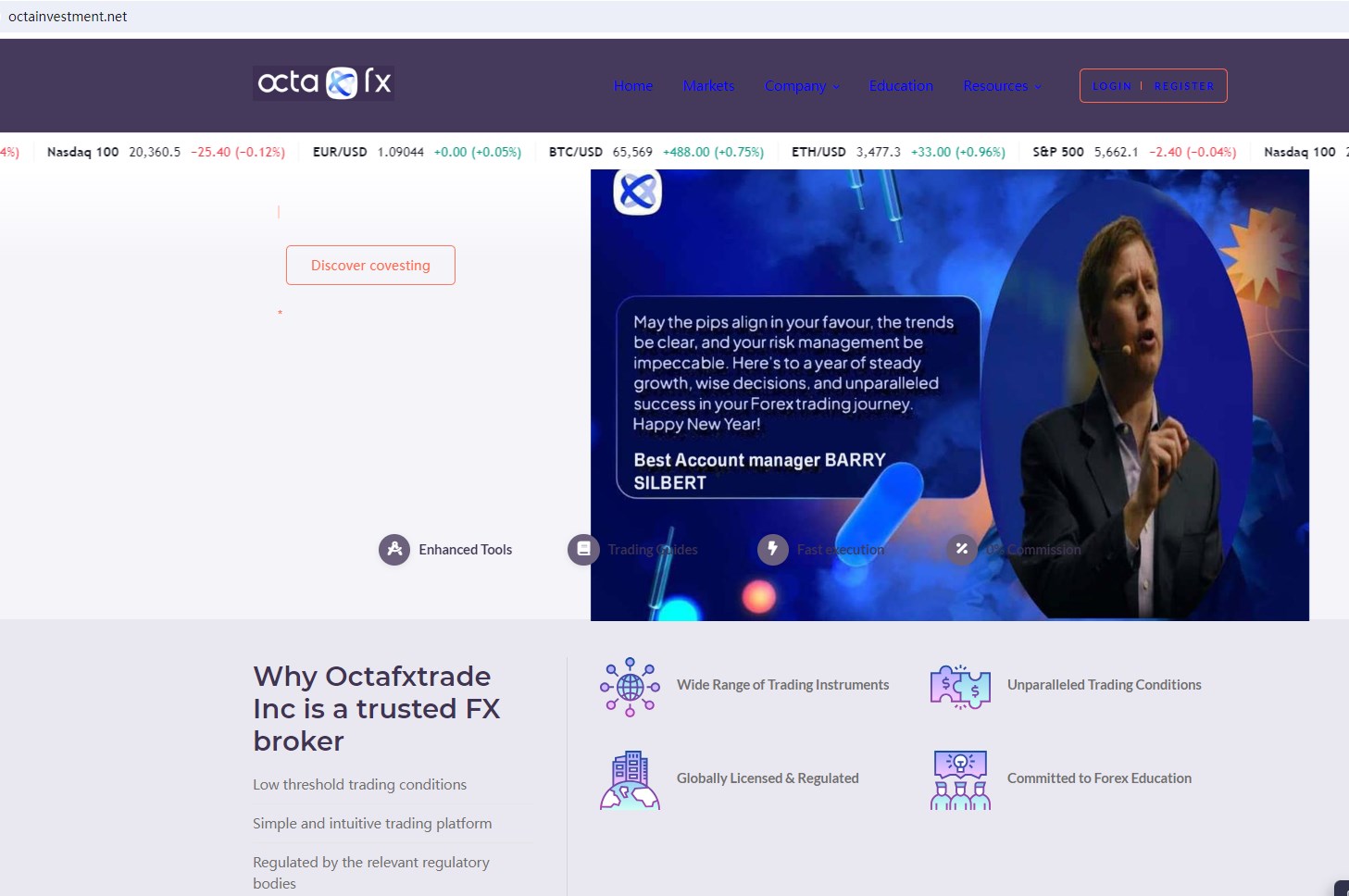
Task: Click the promotional banner with Barry Silbert
Action: (x=950, y=395)
